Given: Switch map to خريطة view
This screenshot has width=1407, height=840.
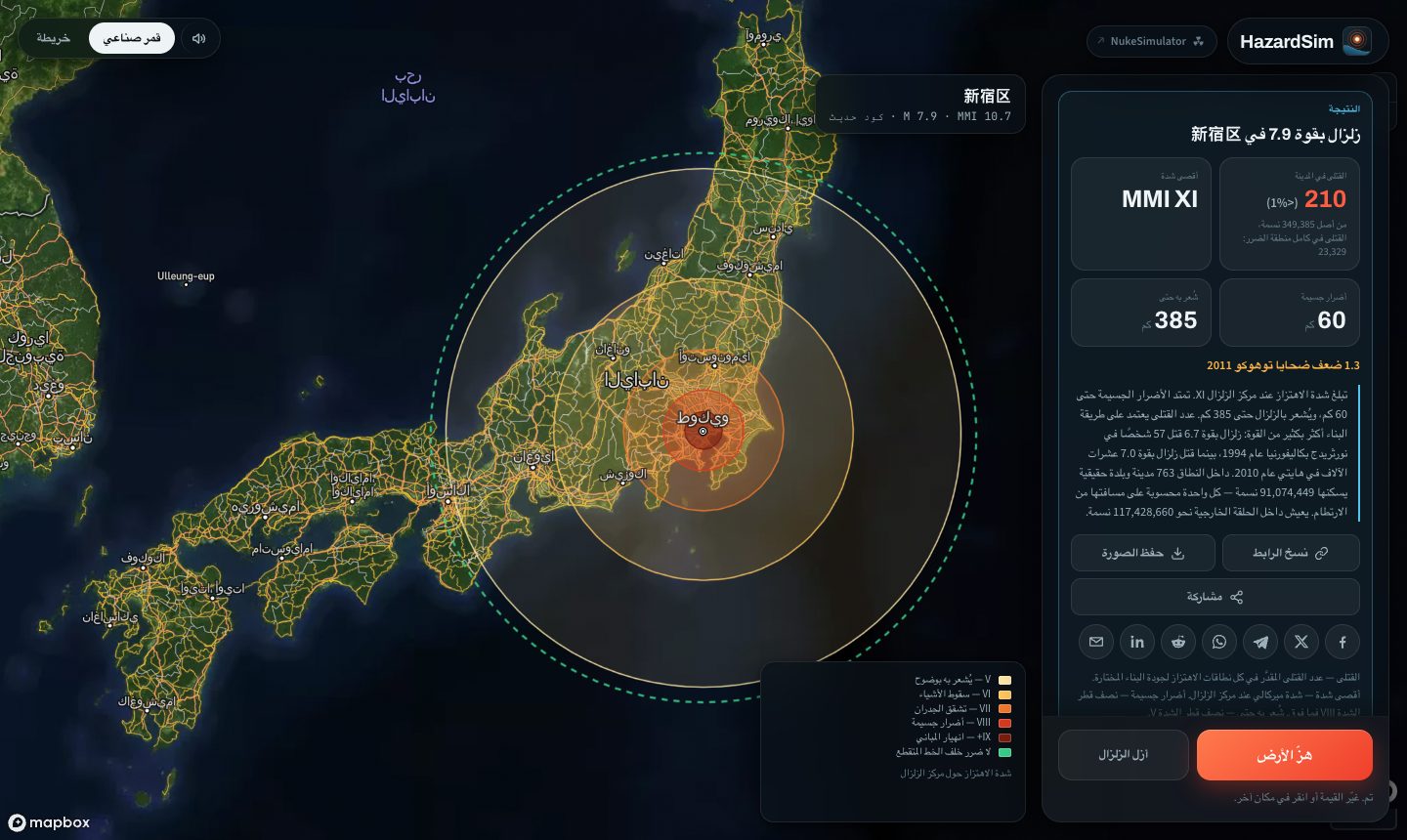Looking at the screenshot, I should pos(54,38).
